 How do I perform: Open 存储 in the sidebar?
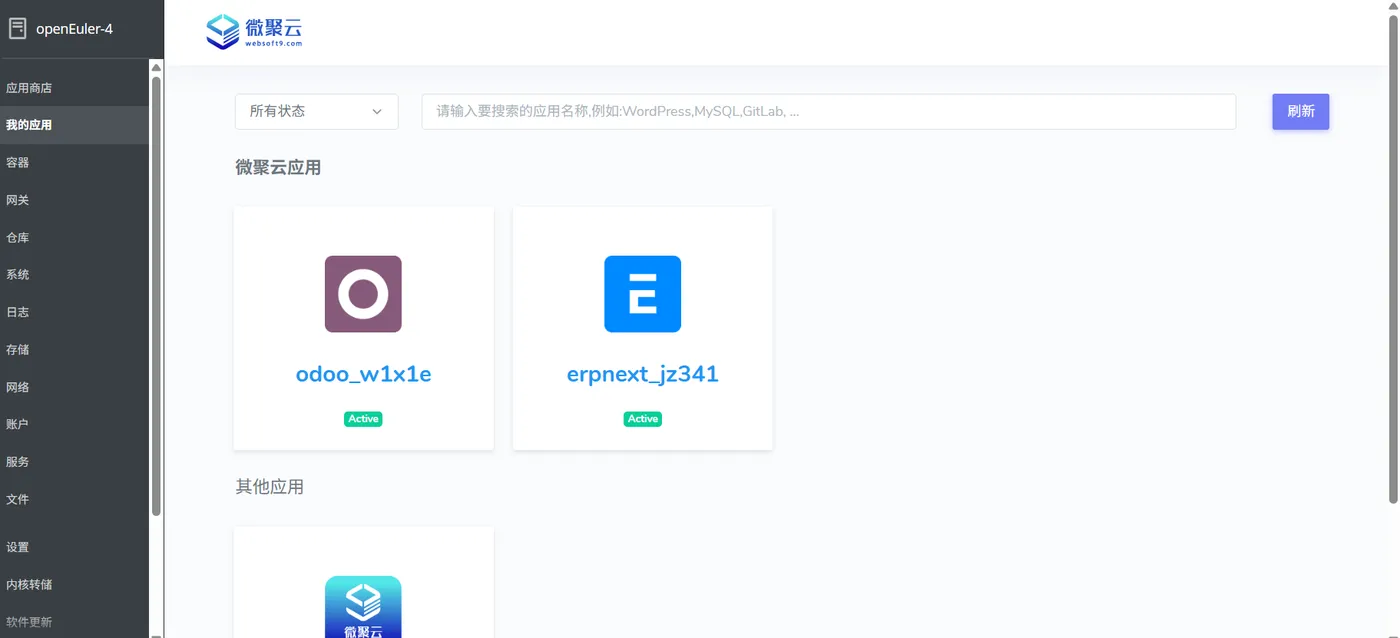coord(74,350)
